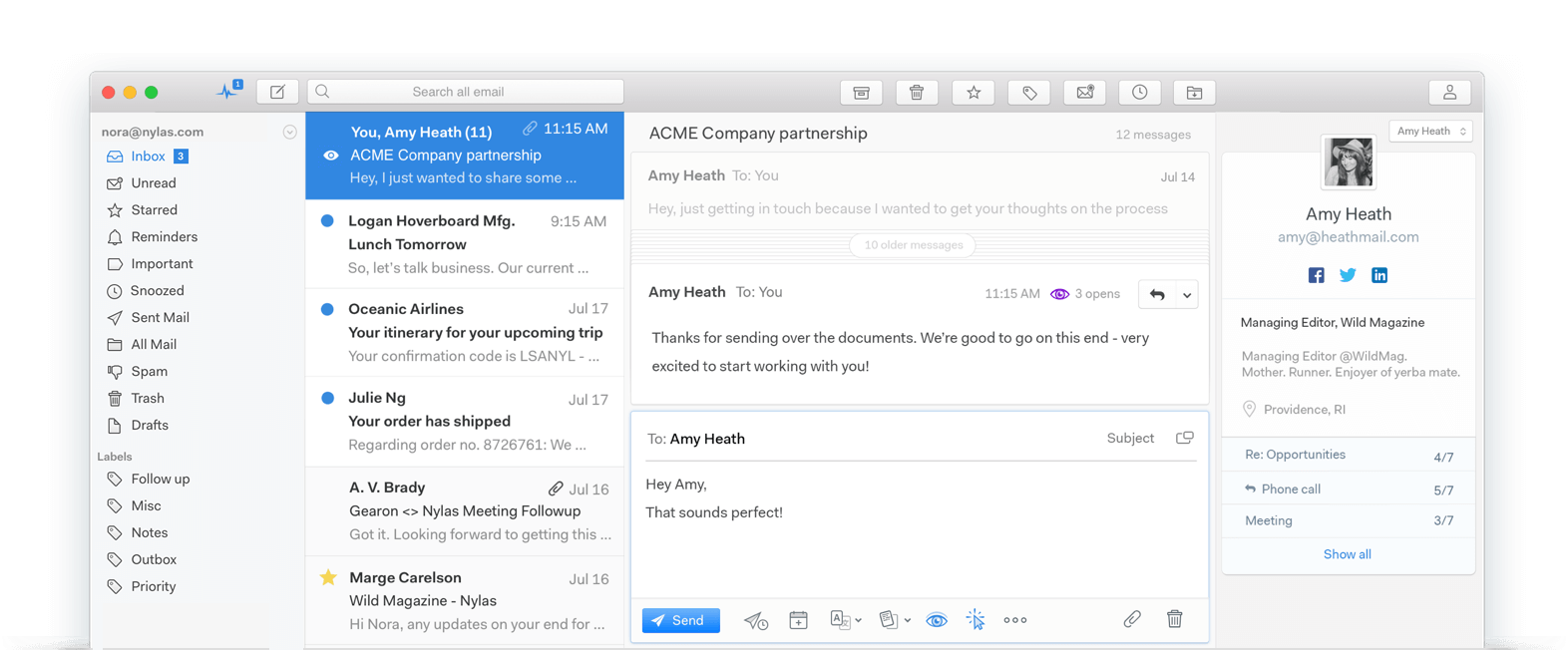Archive the selected thread
Screen dimensions: 1568x650
[x=861, y=93]
